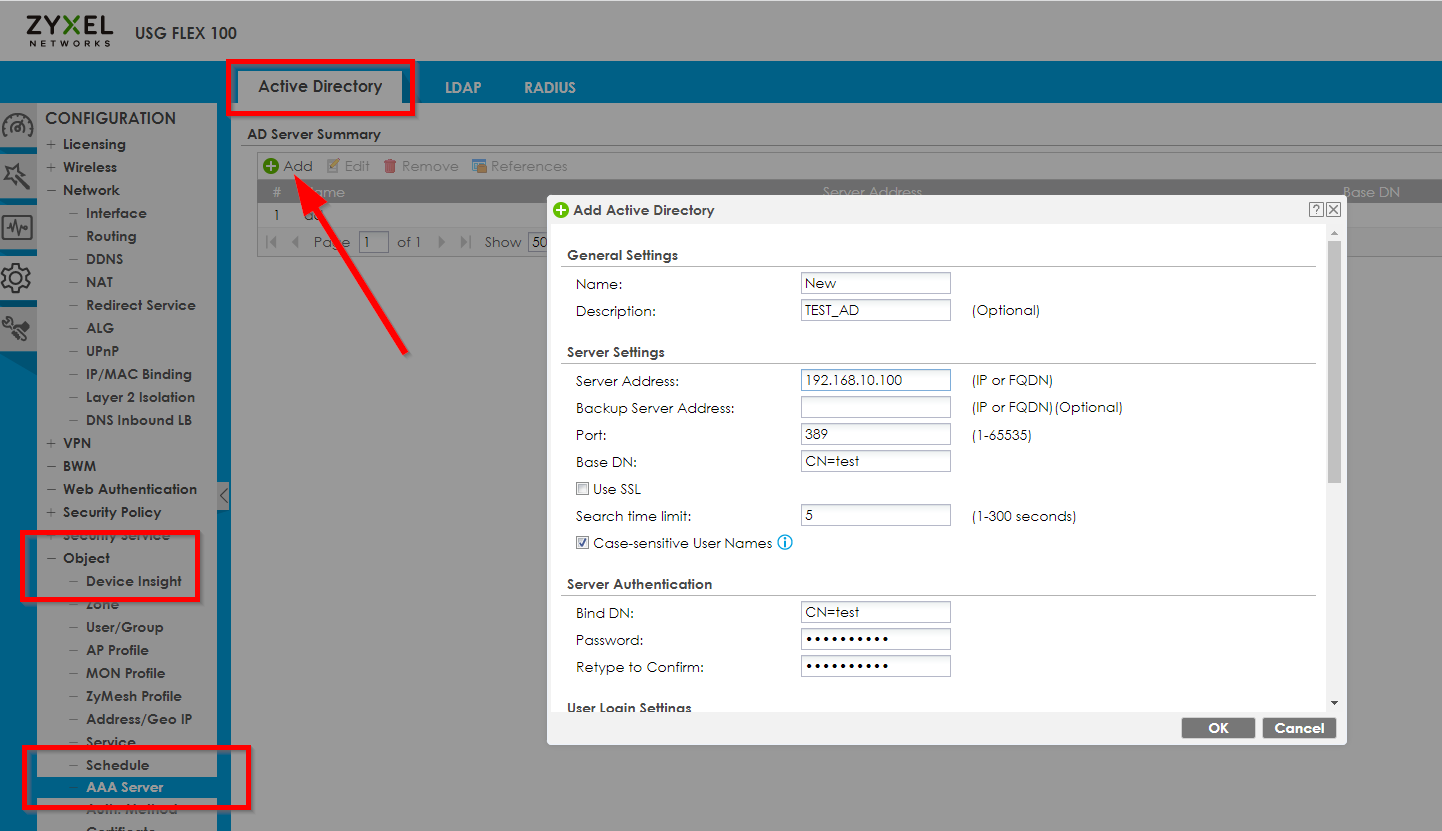Open the Dashboard gauge icon in sidebar
Image resolution: width=1442 pixels, height=831 pixels.
(17, 127)
